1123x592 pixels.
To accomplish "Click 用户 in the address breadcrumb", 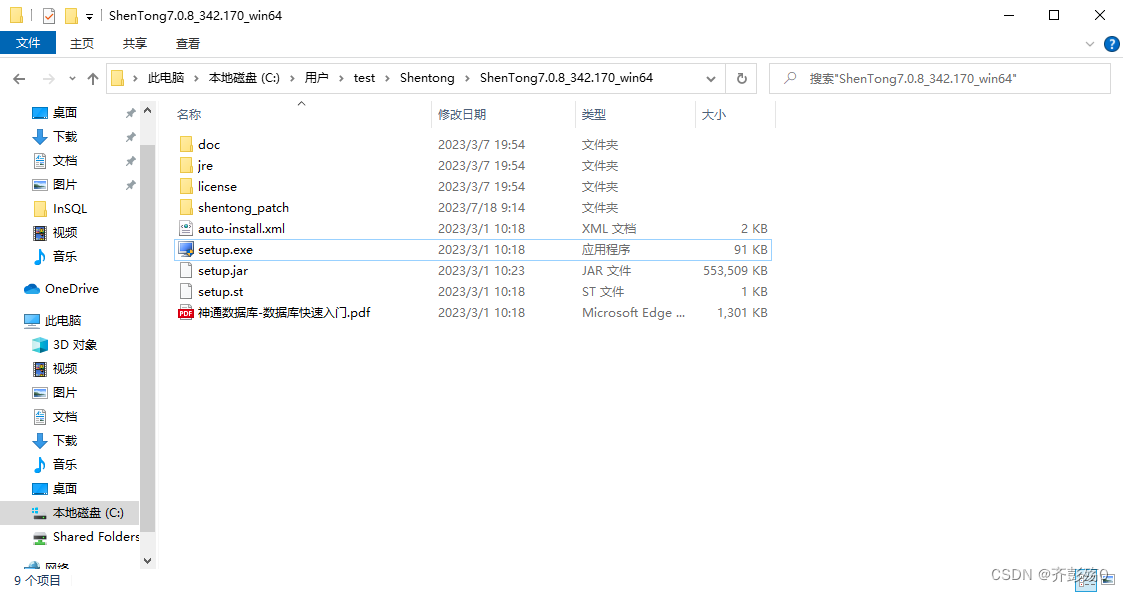I will click(x=316, y=78).
